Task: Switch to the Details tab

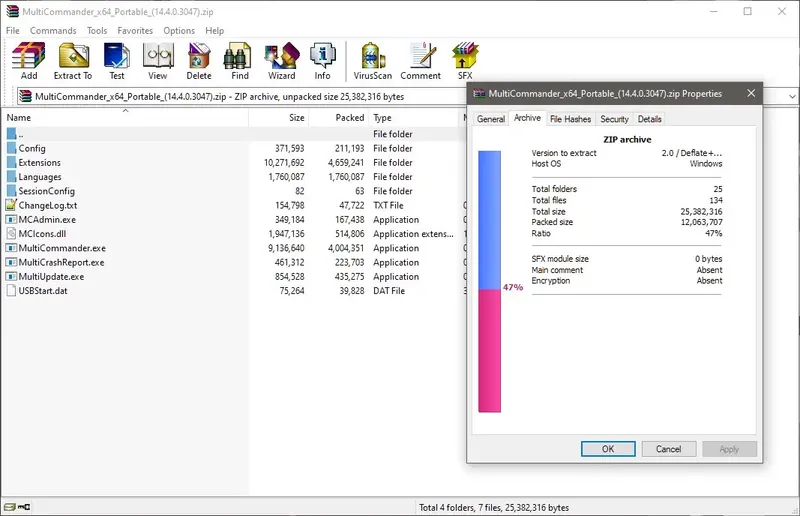Action: tap(649, 119)
